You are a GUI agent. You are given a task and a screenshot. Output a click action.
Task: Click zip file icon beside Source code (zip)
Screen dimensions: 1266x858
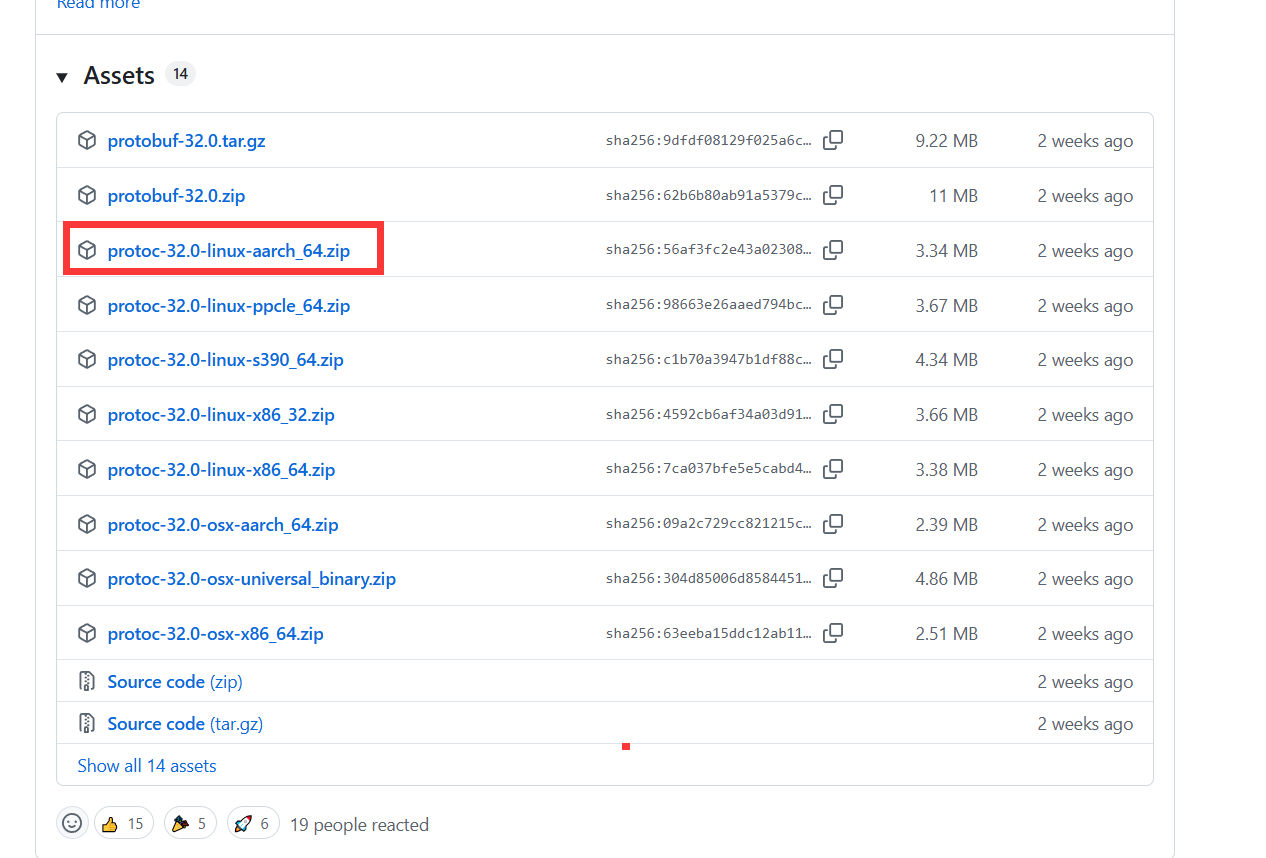tap(87, 682)
